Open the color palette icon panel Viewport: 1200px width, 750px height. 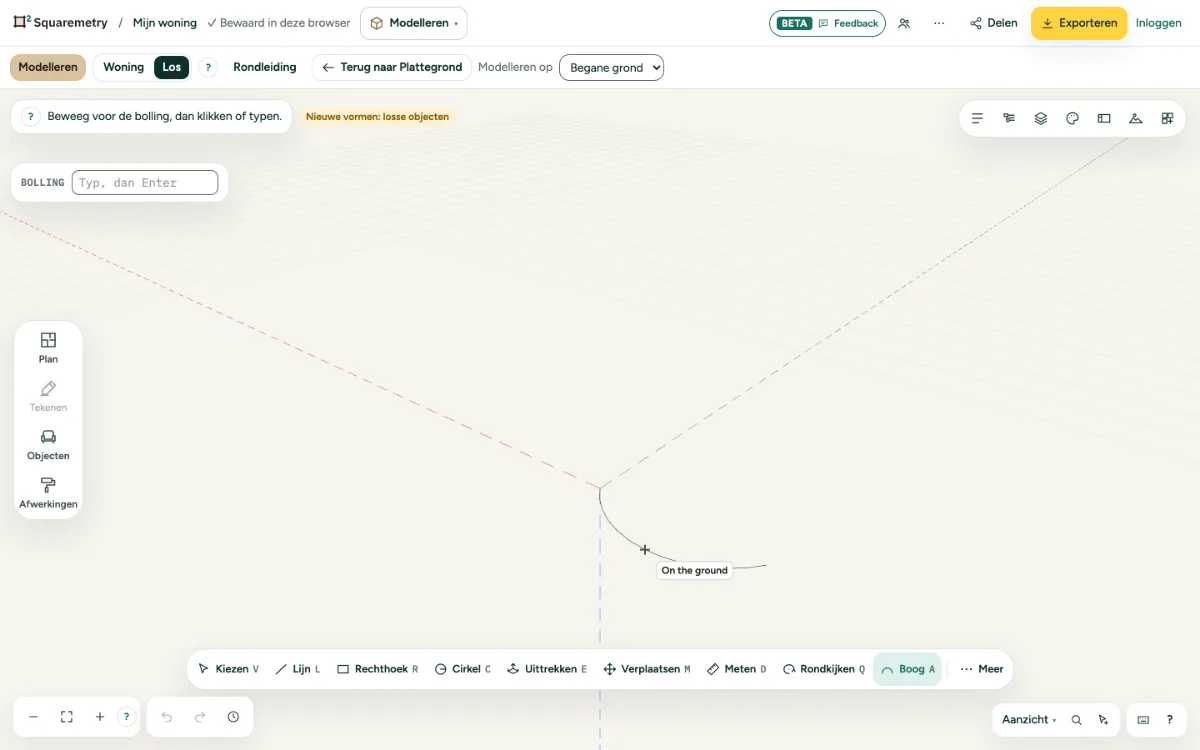1072,118
